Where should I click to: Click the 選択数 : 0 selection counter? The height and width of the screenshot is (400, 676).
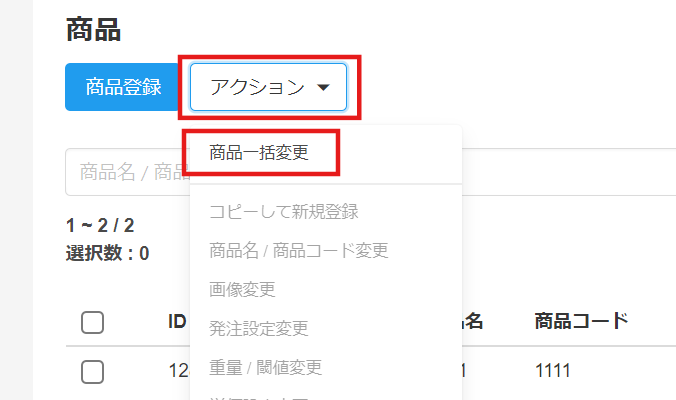tap(107, 253)
